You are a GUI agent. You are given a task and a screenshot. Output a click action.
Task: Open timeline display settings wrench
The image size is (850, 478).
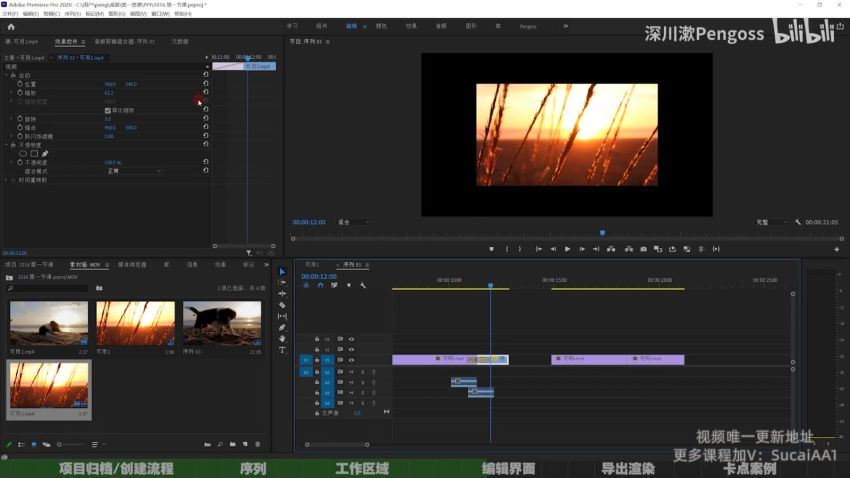tap(363, 286)
